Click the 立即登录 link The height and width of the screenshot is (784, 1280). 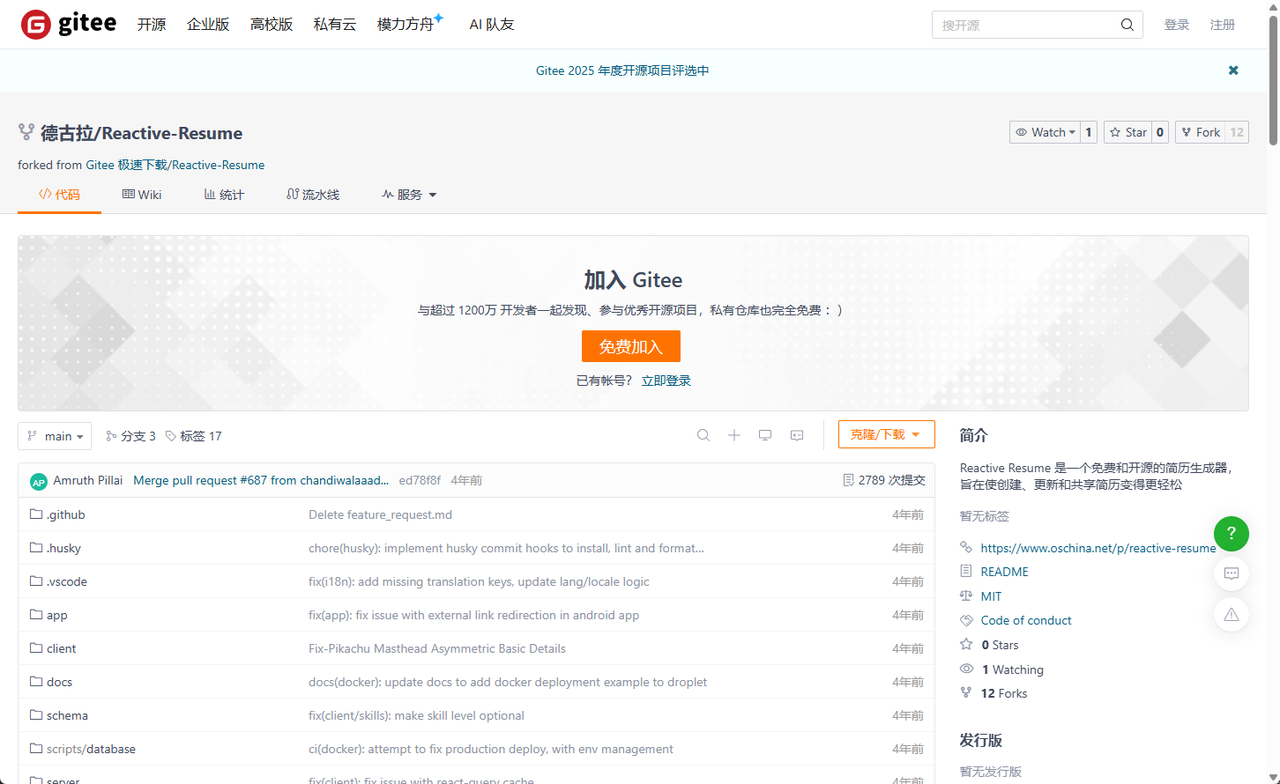pyautogui.click(x=666, y=381)
